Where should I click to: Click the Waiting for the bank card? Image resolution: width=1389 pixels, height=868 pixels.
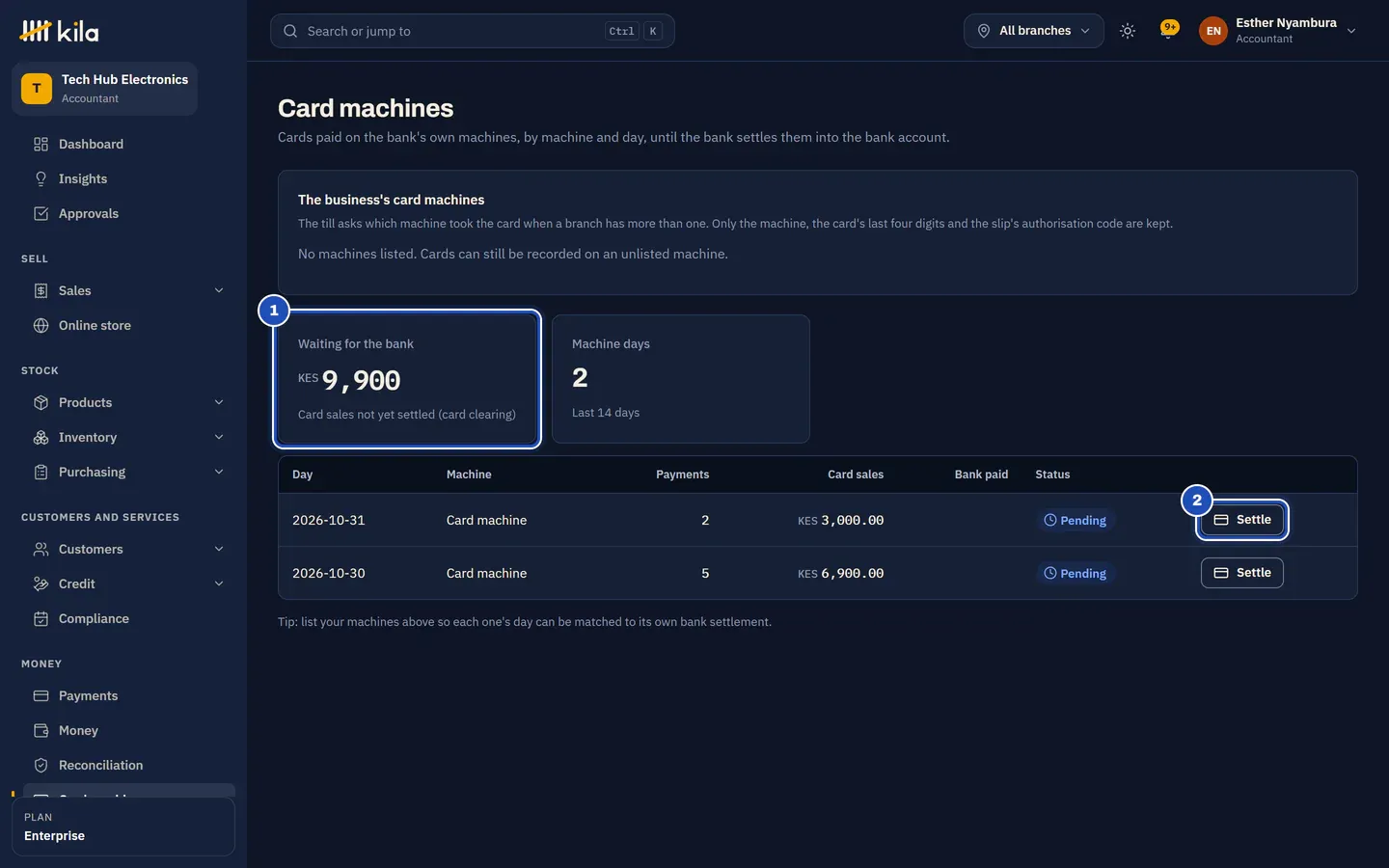pos(407,379)
